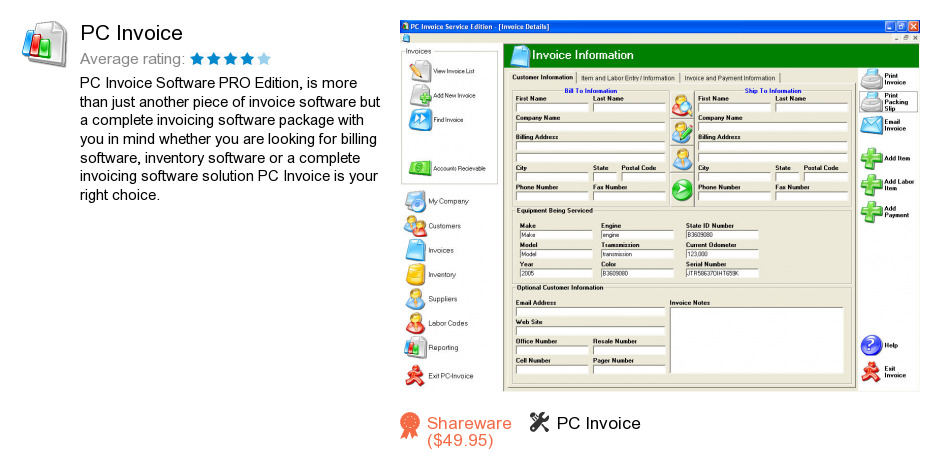The width and height of the screenshot is (940, 476).
Task: Click the PC Invoice app logo icon
Action: click(44, 43)
